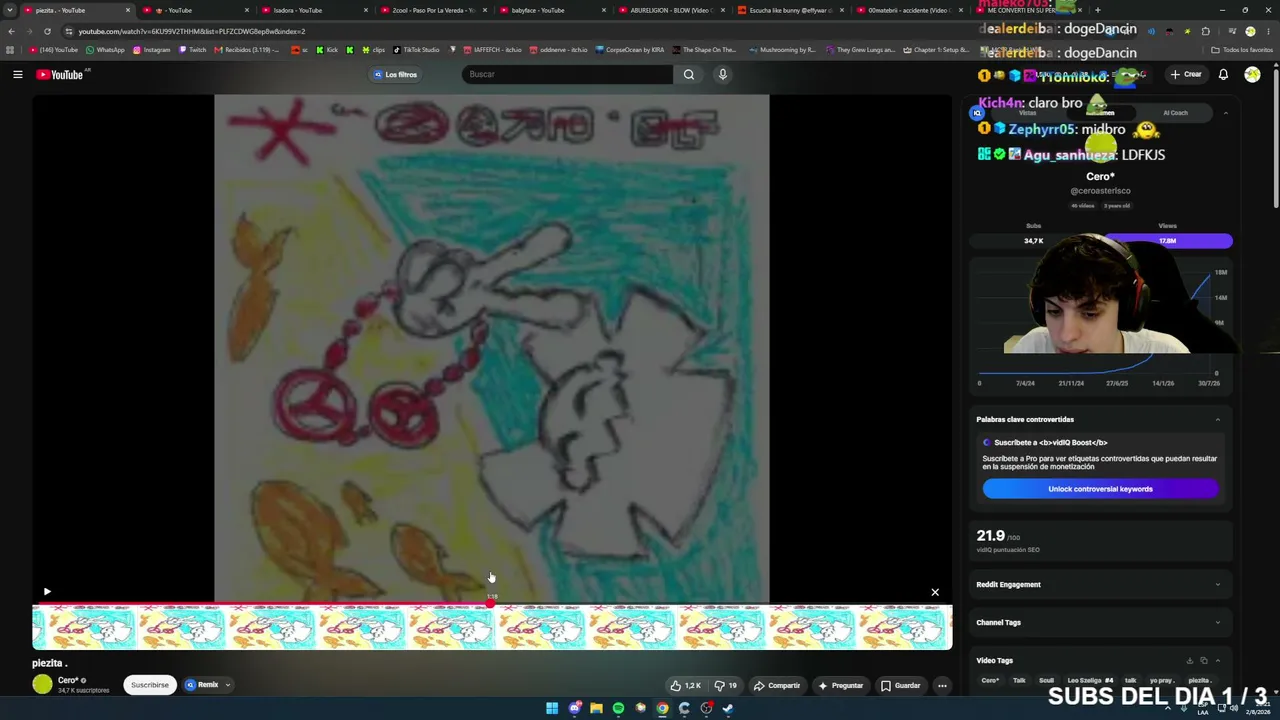This screenshot has width=1280, height=720.
Task: Open the Preguntar assistant button
Action: (840, 685)
